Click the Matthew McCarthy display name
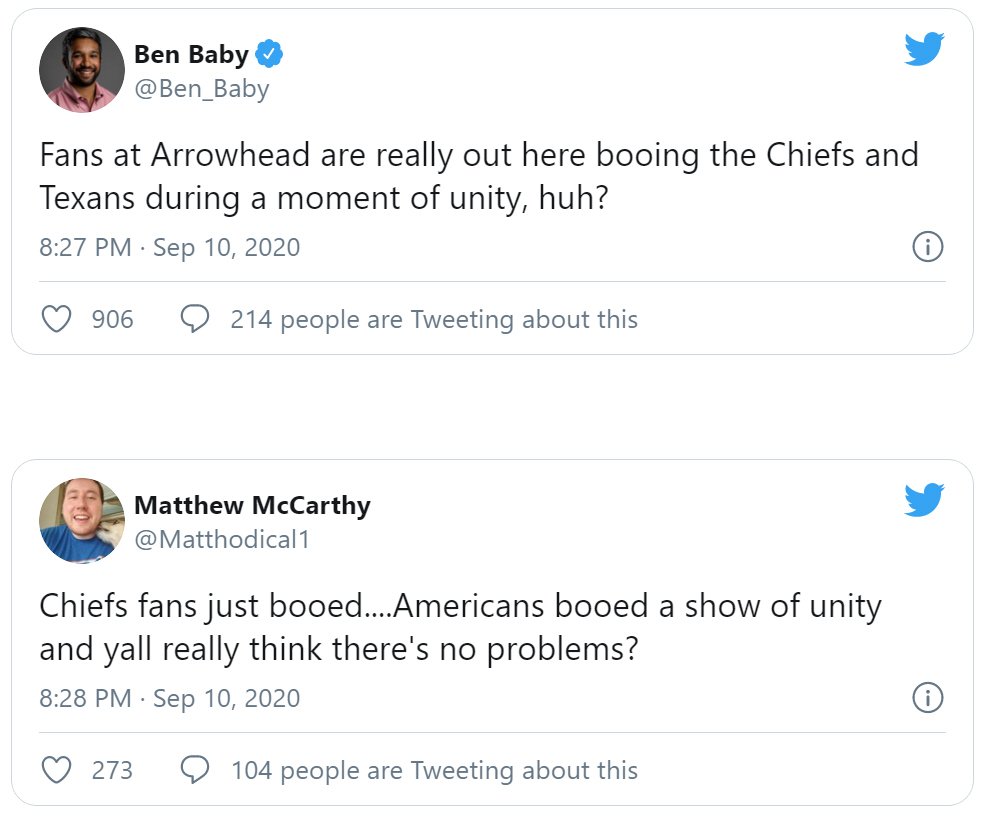Image resolution: width=982 pixels, height=814 pixels. pos(252,505)
